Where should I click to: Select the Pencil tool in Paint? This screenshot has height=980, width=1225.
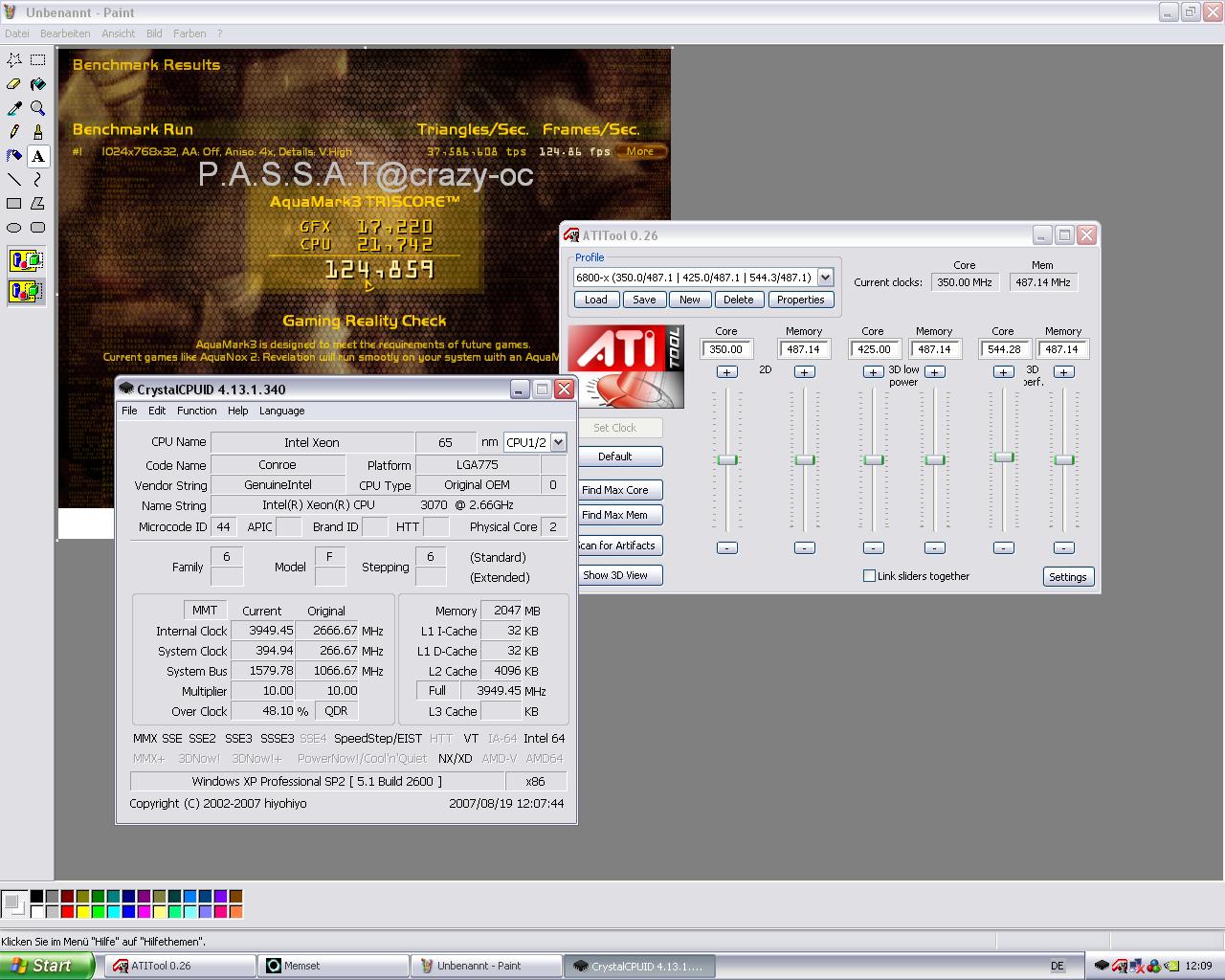click(x=14, y=132)
